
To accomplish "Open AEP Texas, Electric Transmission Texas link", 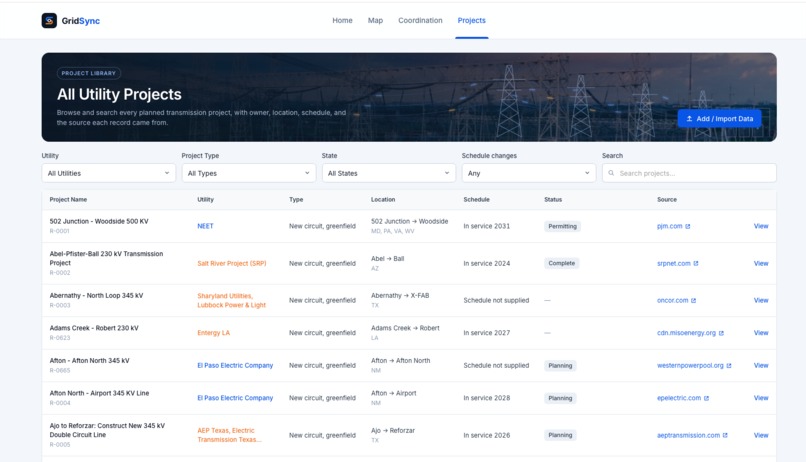I will click(229, 435).
